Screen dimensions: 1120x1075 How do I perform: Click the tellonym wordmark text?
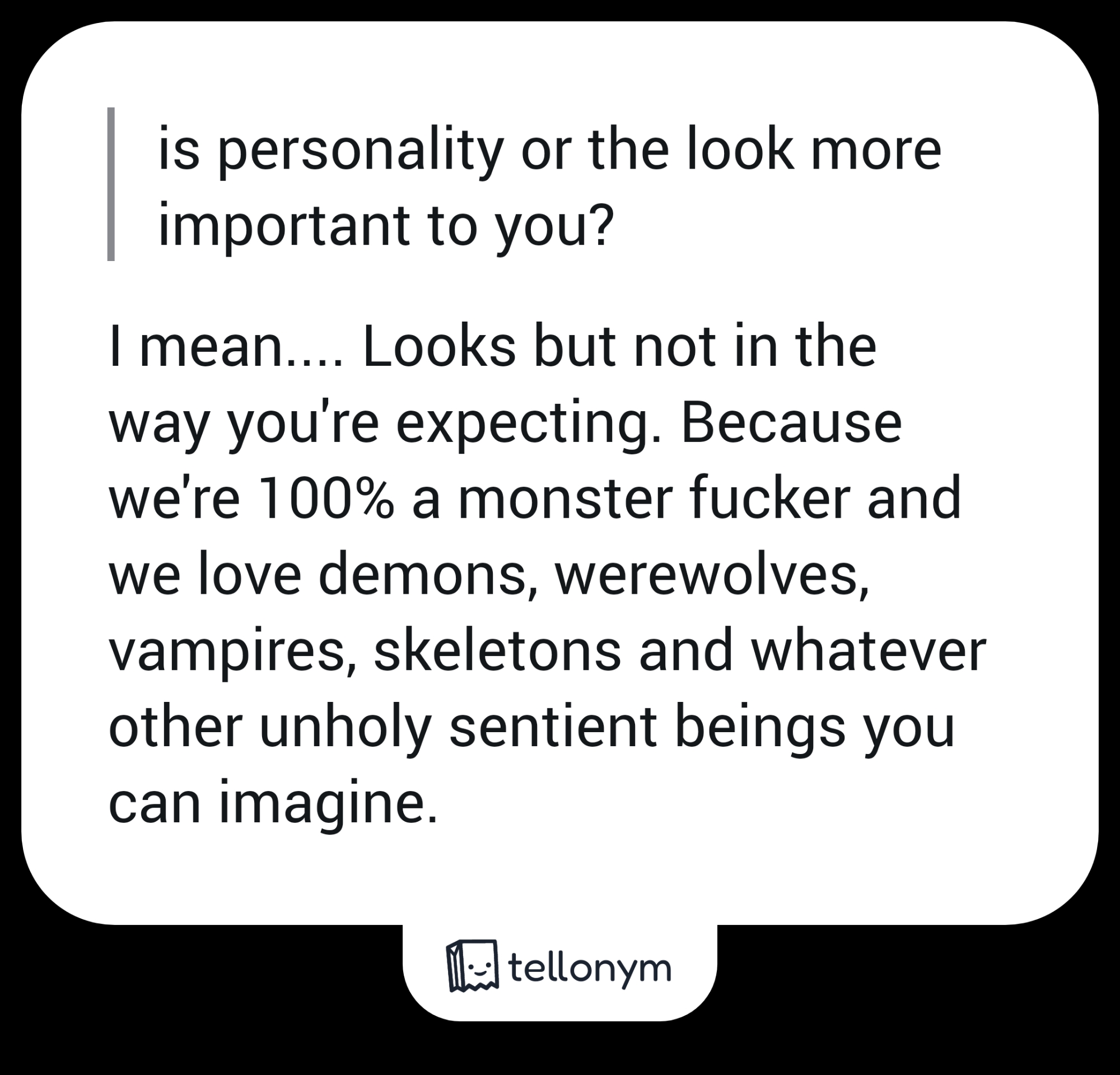(x=589, y=968)
